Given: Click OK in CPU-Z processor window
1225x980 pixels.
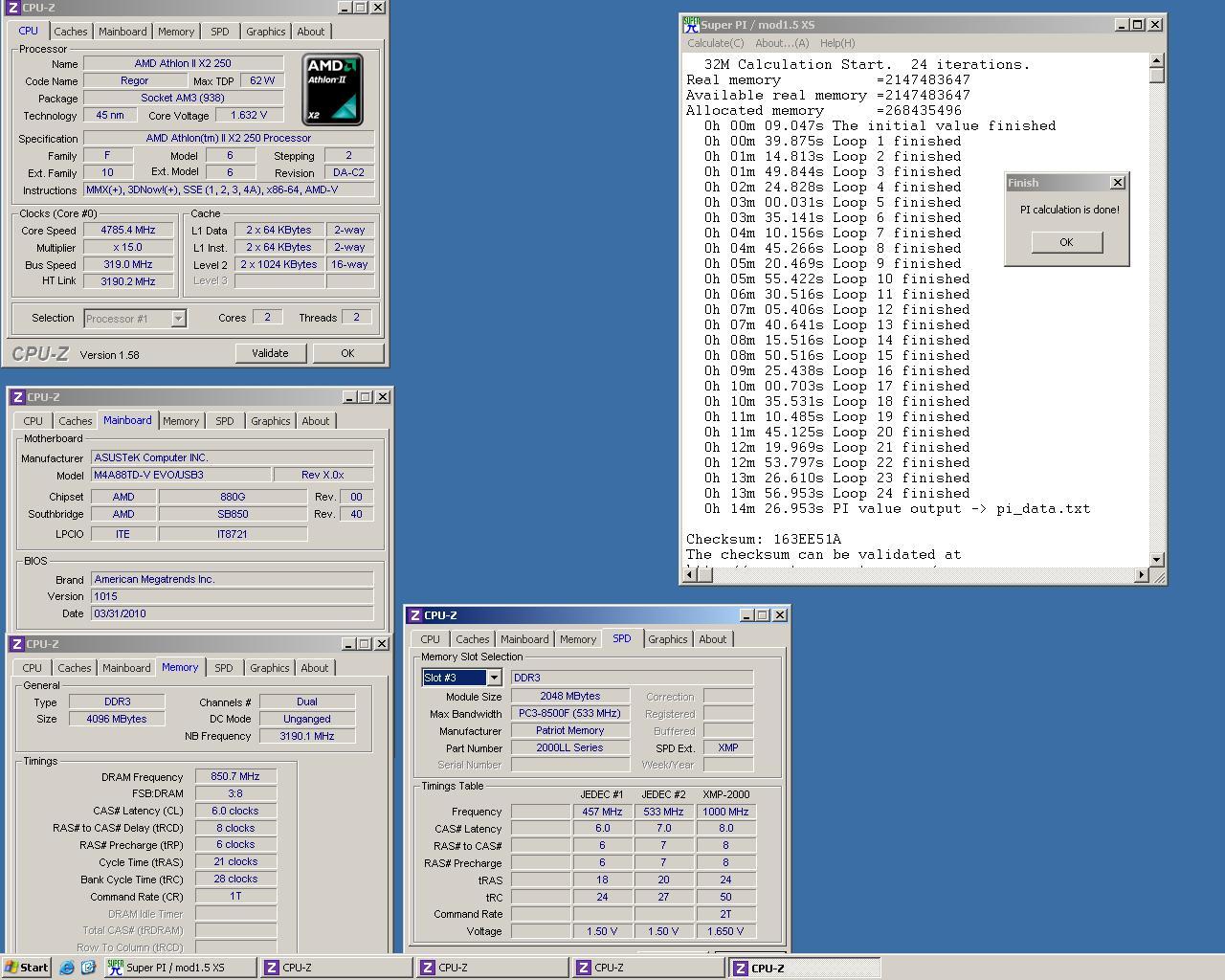Looking at the screenshot, I should pos(347,353).
